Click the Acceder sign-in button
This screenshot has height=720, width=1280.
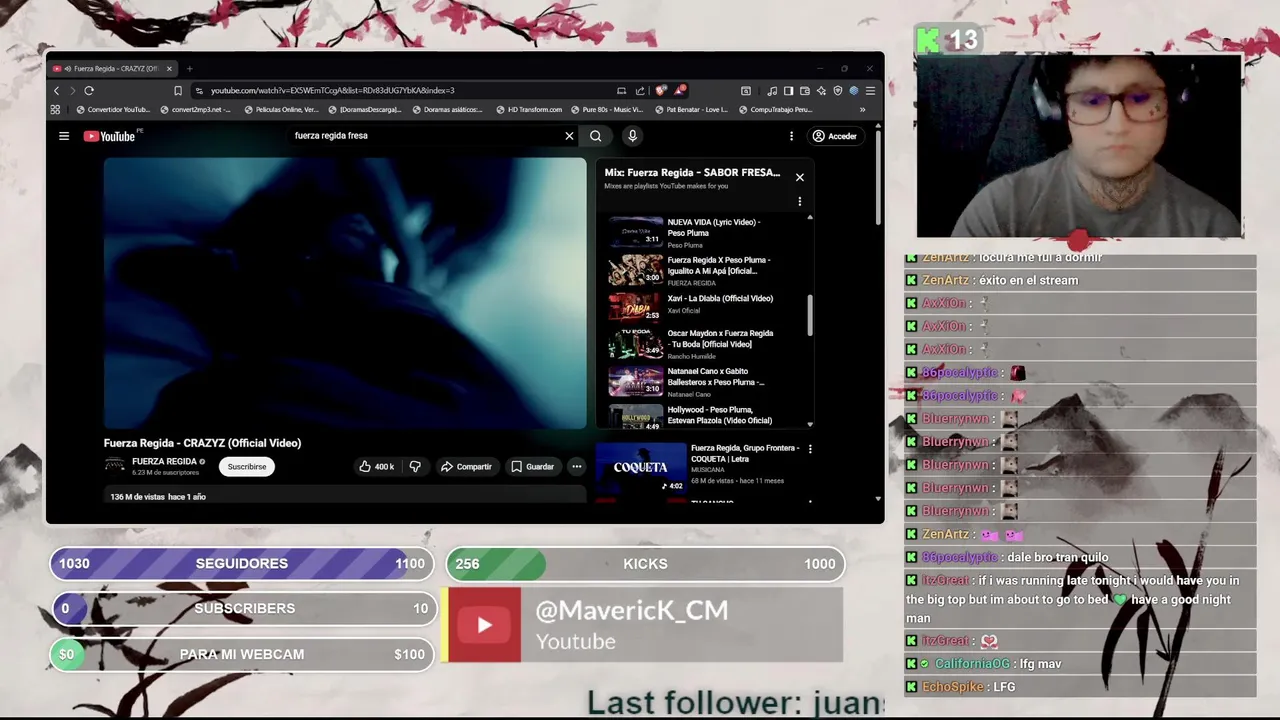[x=834, y=136]
